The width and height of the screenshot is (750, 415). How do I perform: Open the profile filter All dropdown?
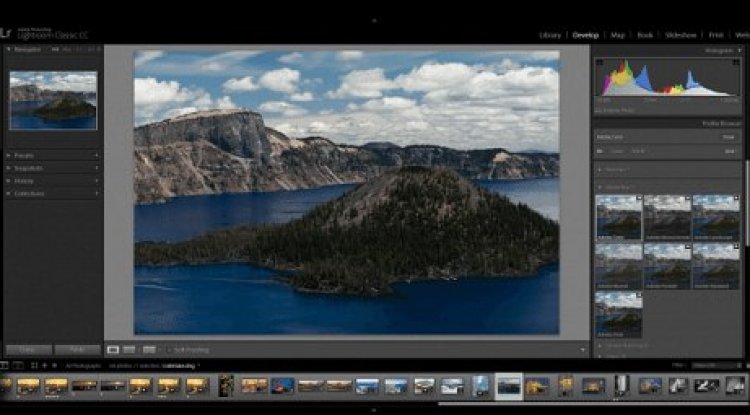[x=600, y=151]
